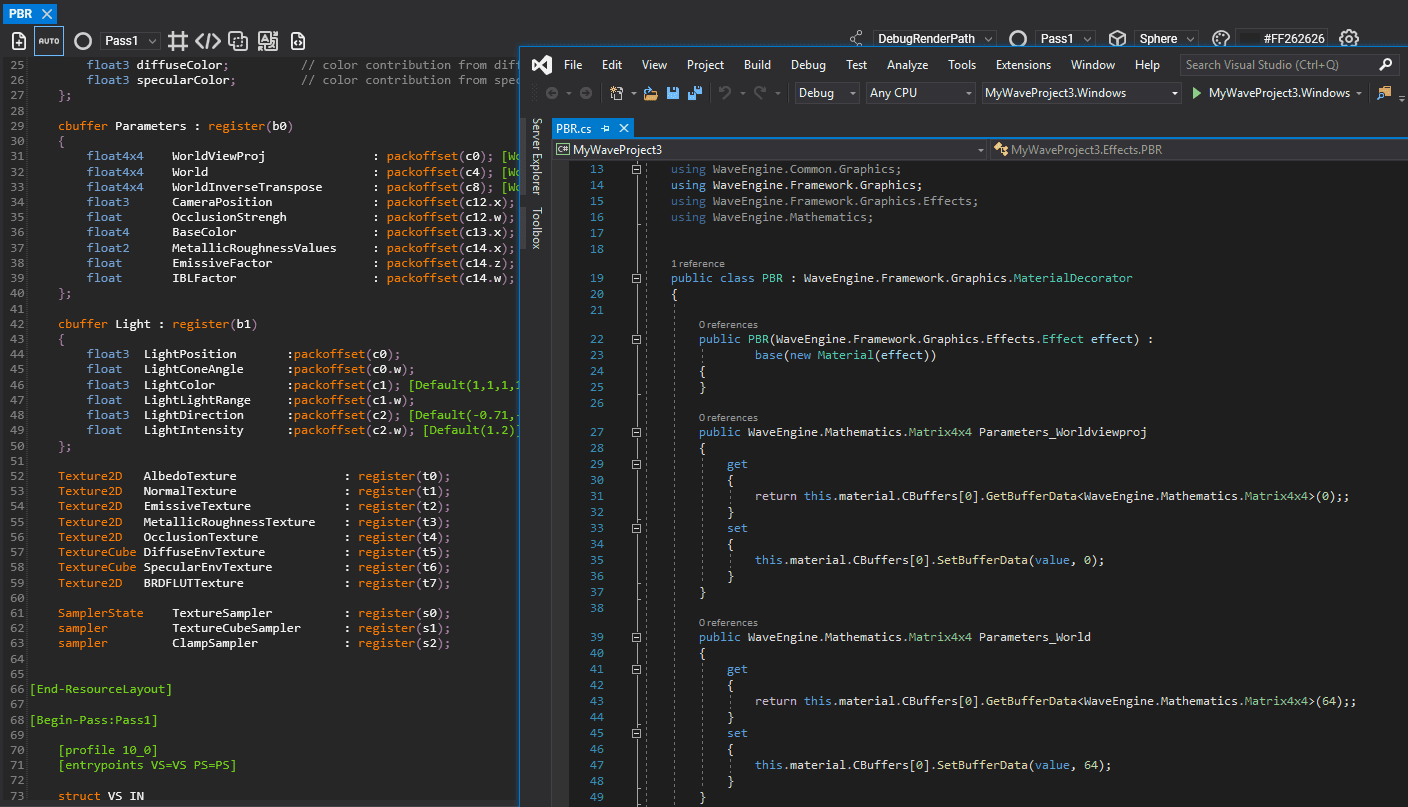Screen dimensions: 1408x807
Task: Click the translate A icon in shader toolbar
Action: (268, 41)
